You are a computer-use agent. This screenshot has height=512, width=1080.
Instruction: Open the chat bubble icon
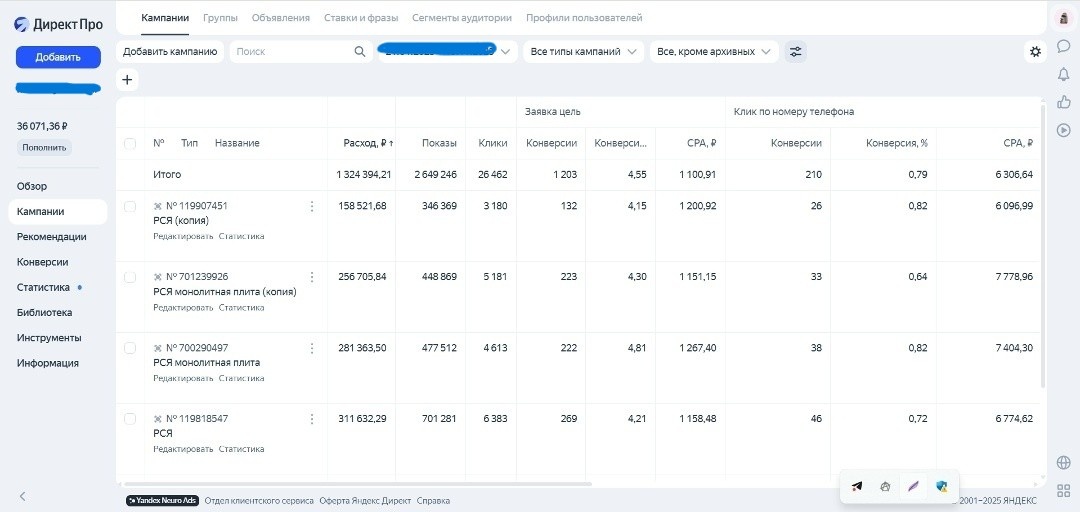click(1063, 46)
